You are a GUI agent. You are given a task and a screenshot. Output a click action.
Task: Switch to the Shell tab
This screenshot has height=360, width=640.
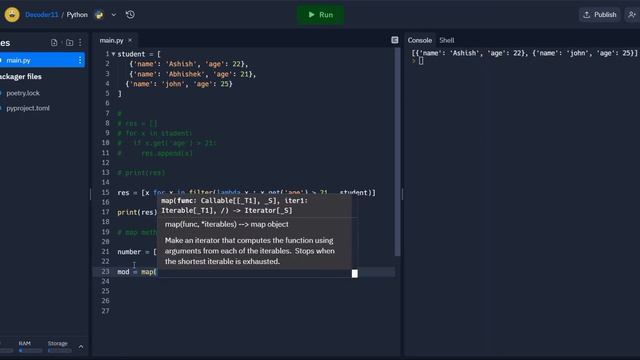coord(447,40)
